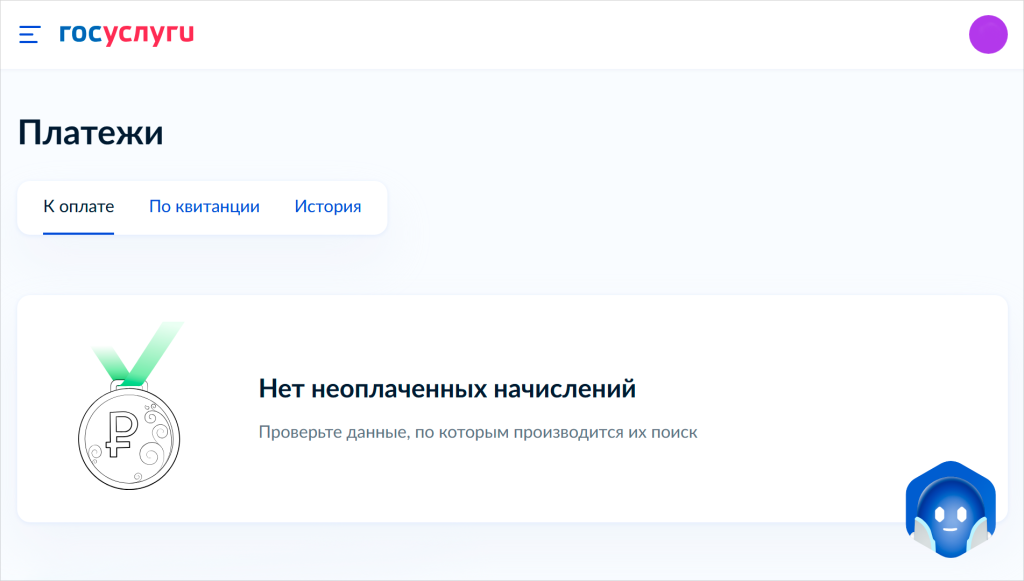Click the blue hexagon behind the robot

[915, 490]
